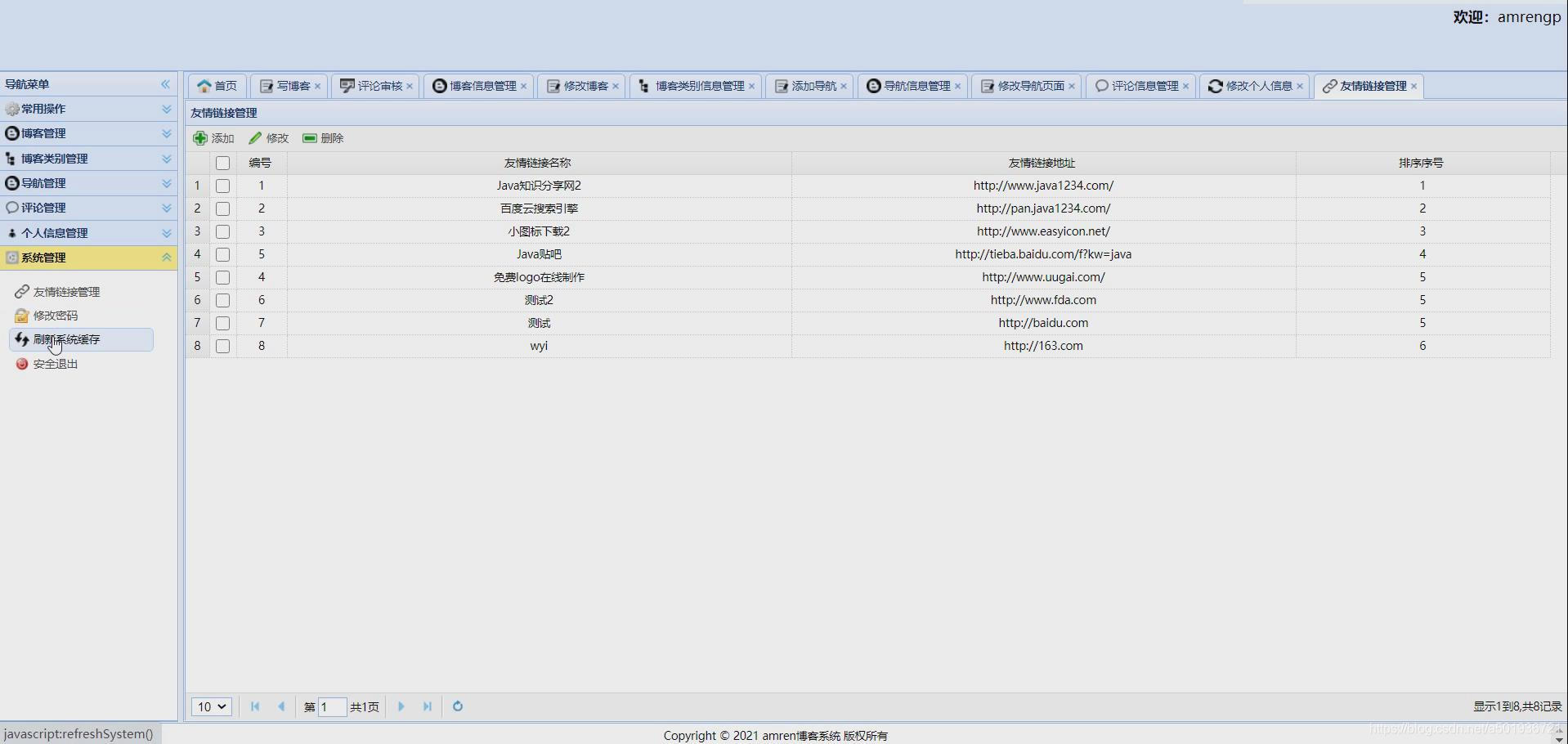Expand the 博客管理 accordion panel
This screenshot has height=744, width=1568.
click(x=167, y=133)
